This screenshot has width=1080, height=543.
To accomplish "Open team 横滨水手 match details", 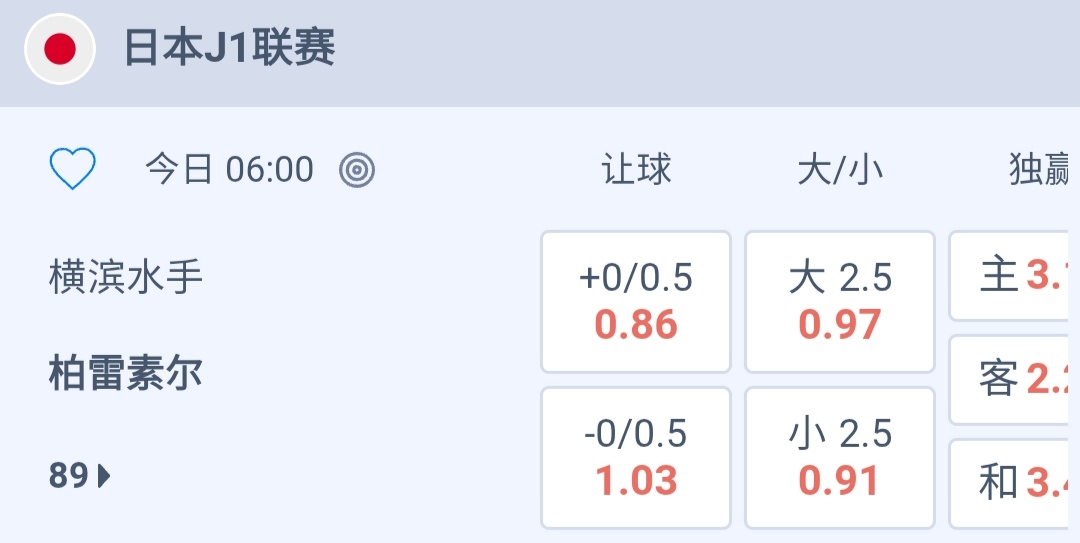I will pos(126,276).
